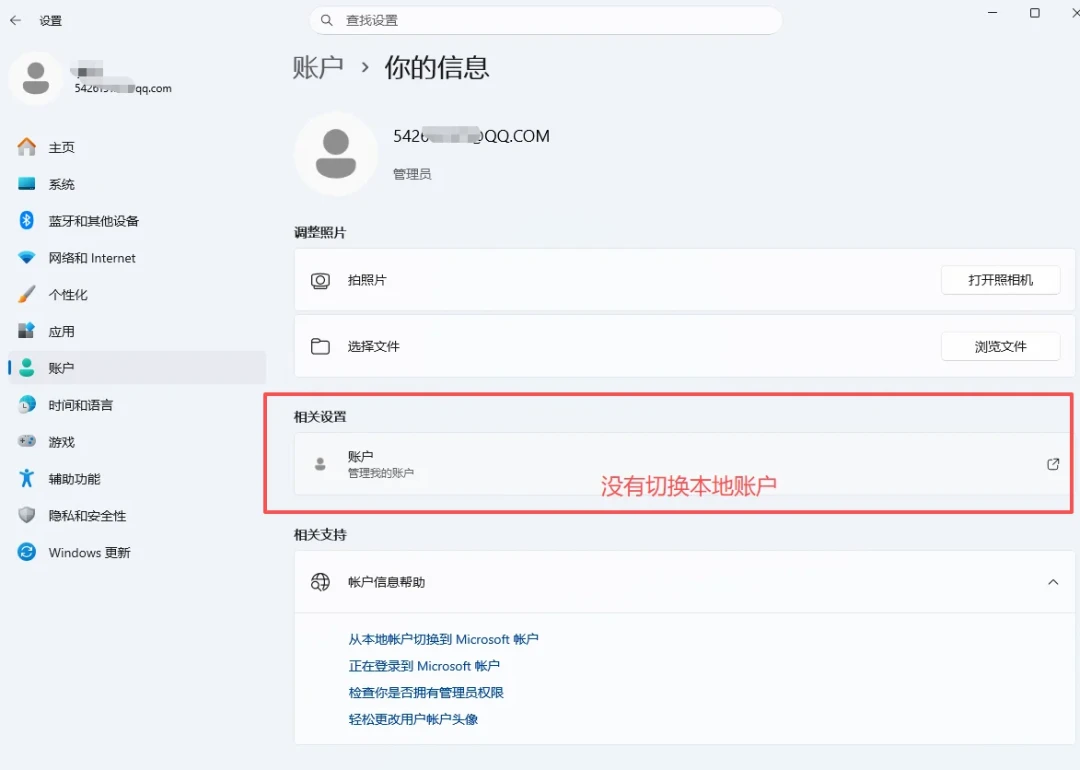Click the apps icon next to 应用

click(27, 331)
